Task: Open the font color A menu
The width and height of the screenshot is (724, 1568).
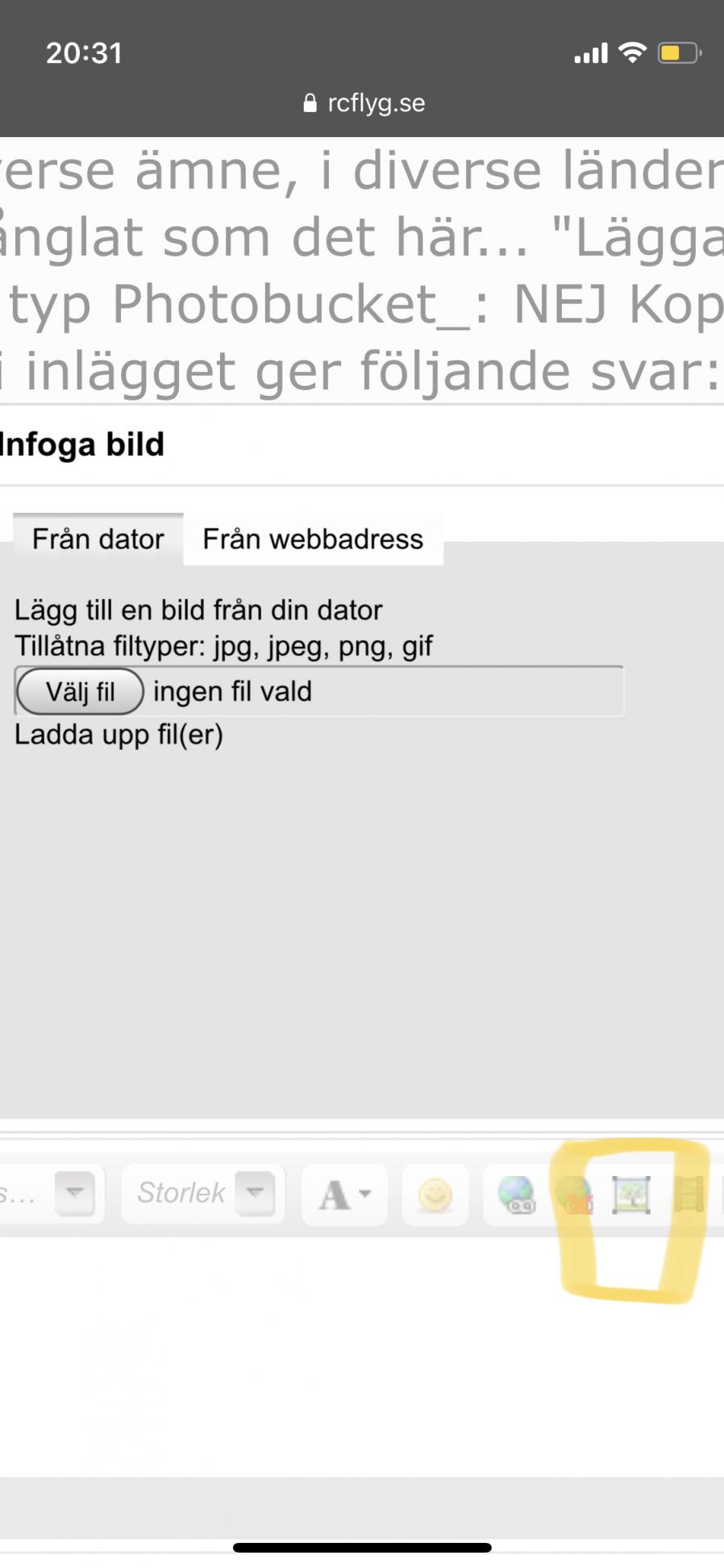Action: (x=344, y=1195)
